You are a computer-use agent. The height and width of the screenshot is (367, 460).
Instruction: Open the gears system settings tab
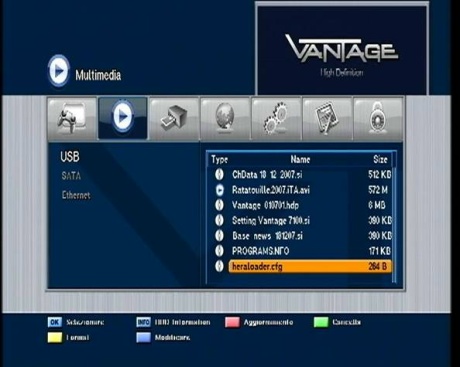[276, 119]
